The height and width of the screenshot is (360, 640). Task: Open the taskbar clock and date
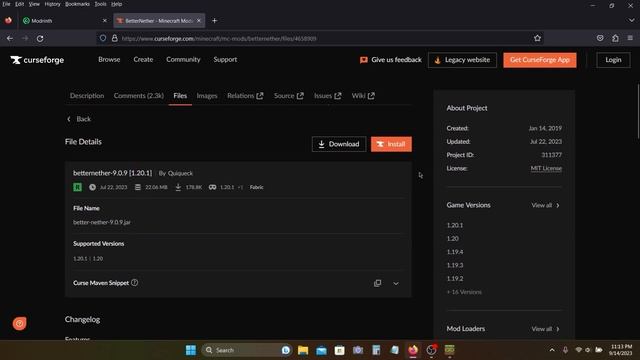(621, 350)
